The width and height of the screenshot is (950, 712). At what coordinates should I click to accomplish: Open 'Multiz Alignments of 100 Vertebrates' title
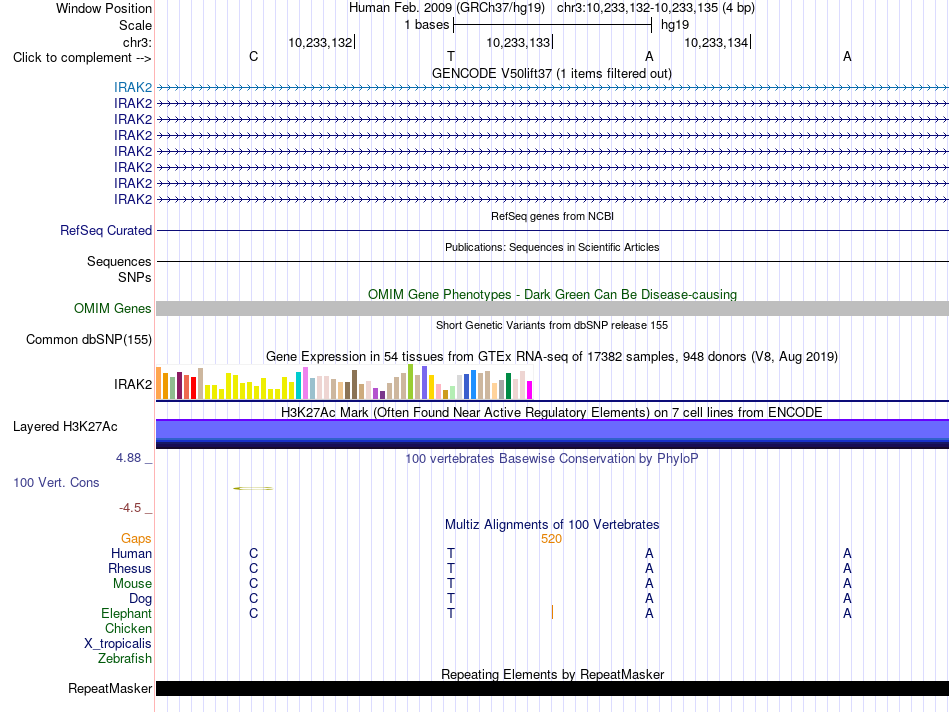552,525
